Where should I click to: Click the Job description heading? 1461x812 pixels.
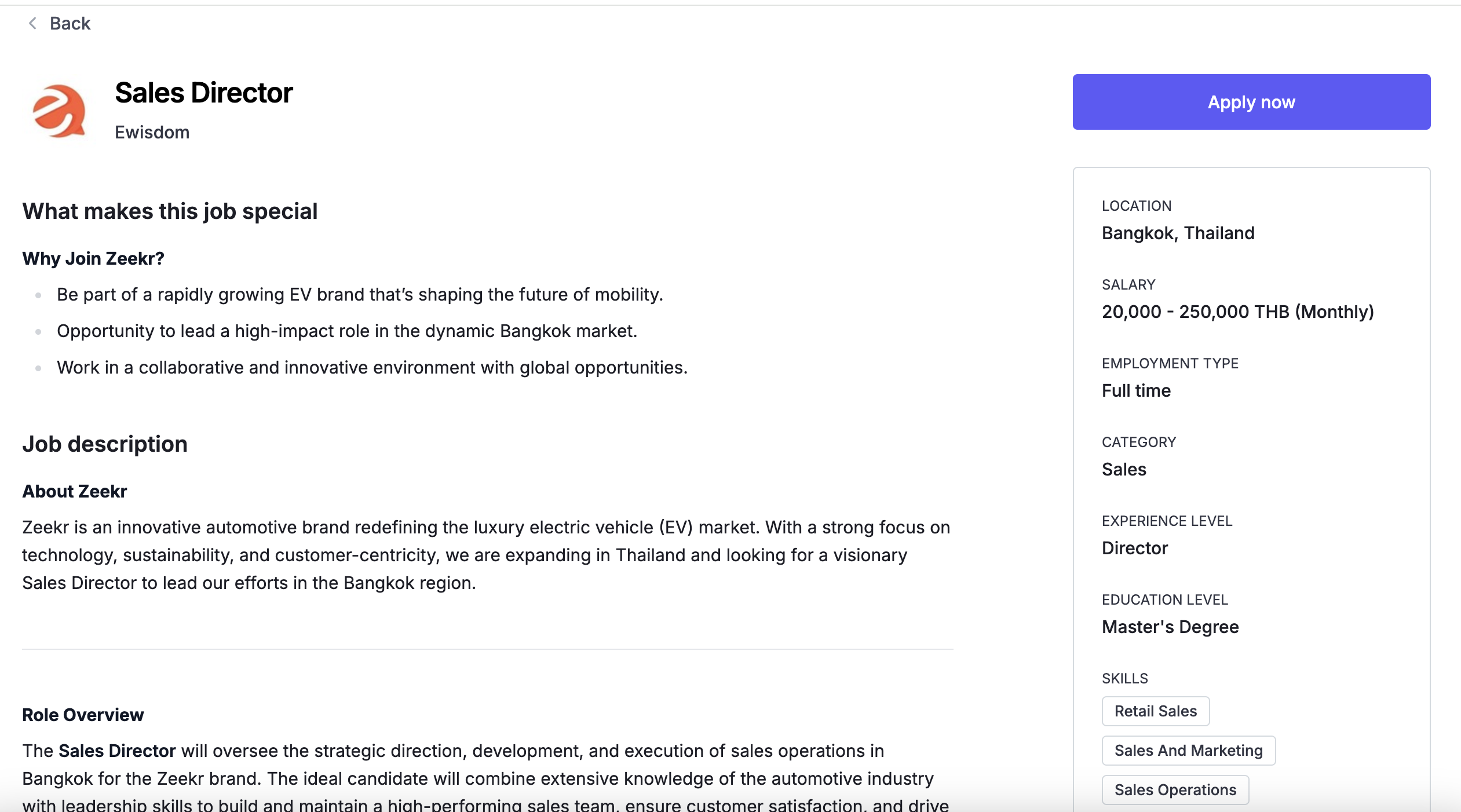[x=105, y=444]
